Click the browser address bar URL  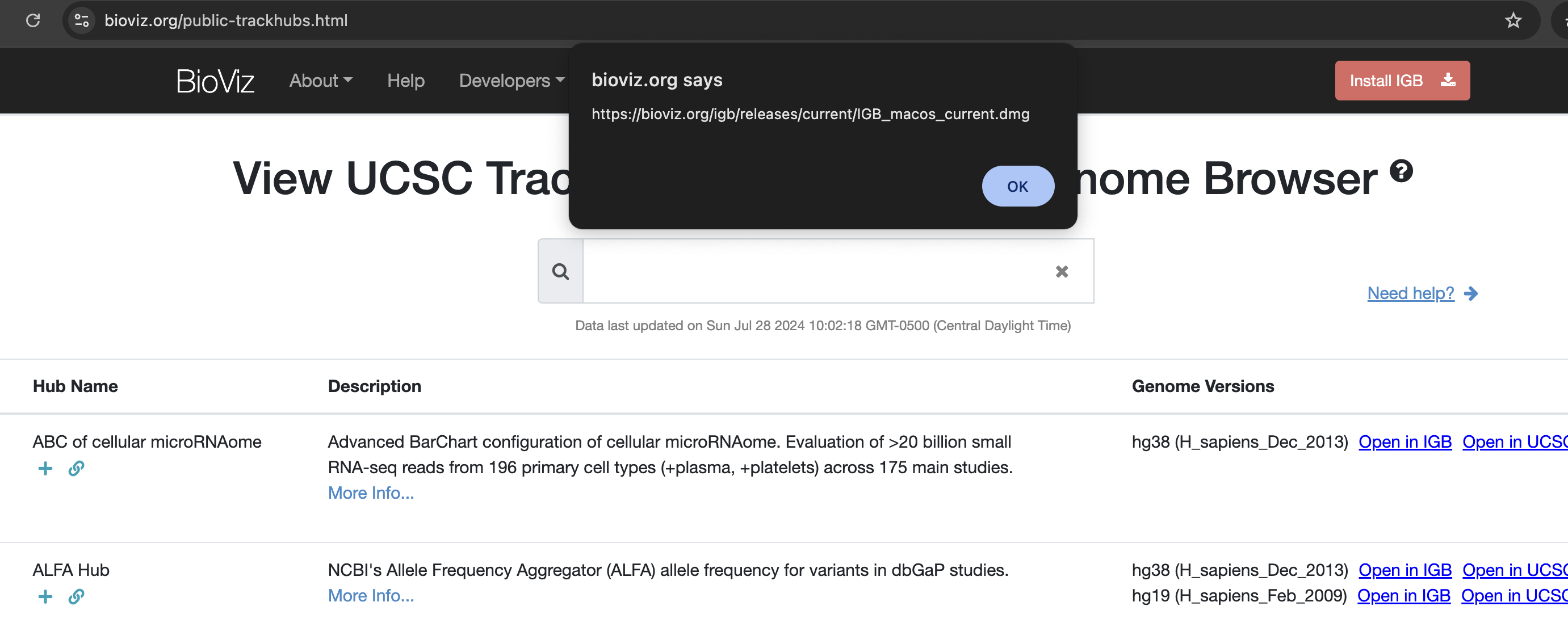[x=226, y=20]
